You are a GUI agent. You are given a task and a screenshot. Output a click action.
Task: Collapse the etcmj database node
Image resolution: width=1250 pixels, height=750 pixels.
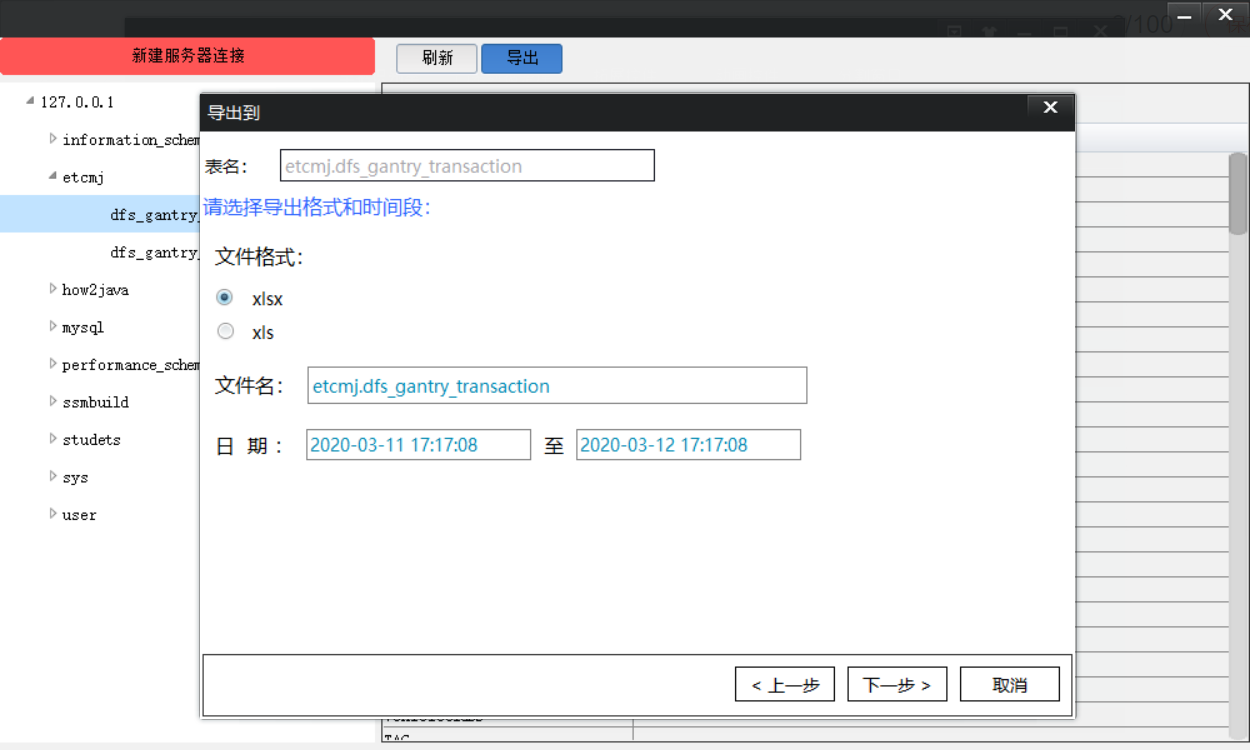point(53,176)
